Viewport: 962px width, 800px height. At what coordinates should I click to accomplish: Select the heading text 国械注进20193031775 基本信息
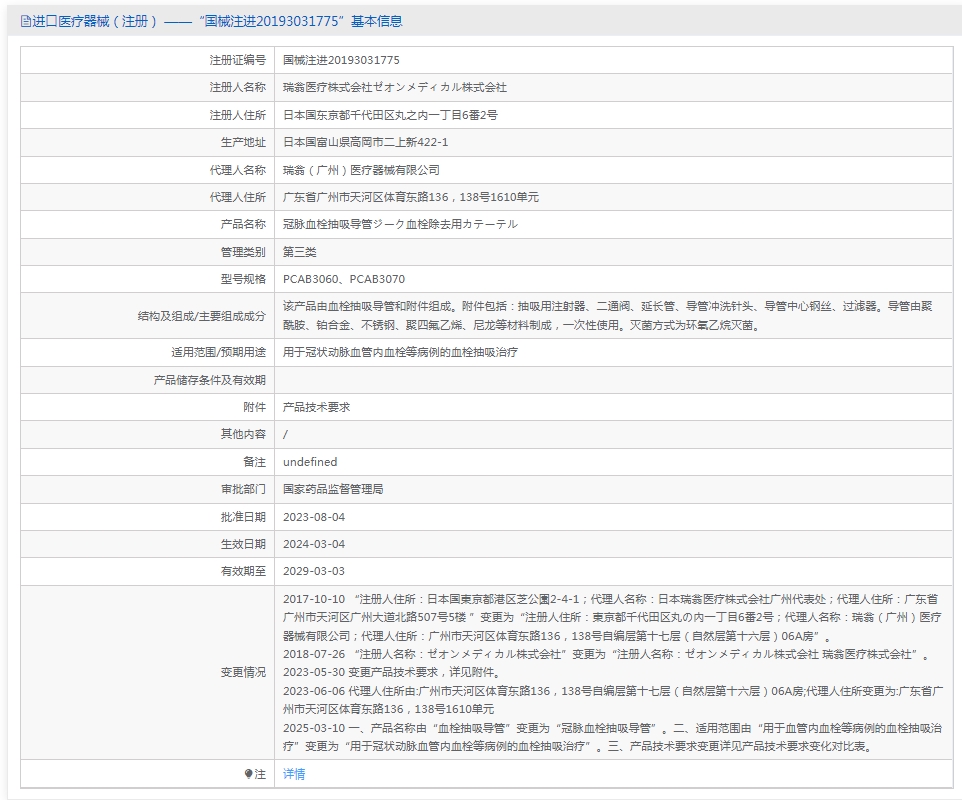coord(301,21)
